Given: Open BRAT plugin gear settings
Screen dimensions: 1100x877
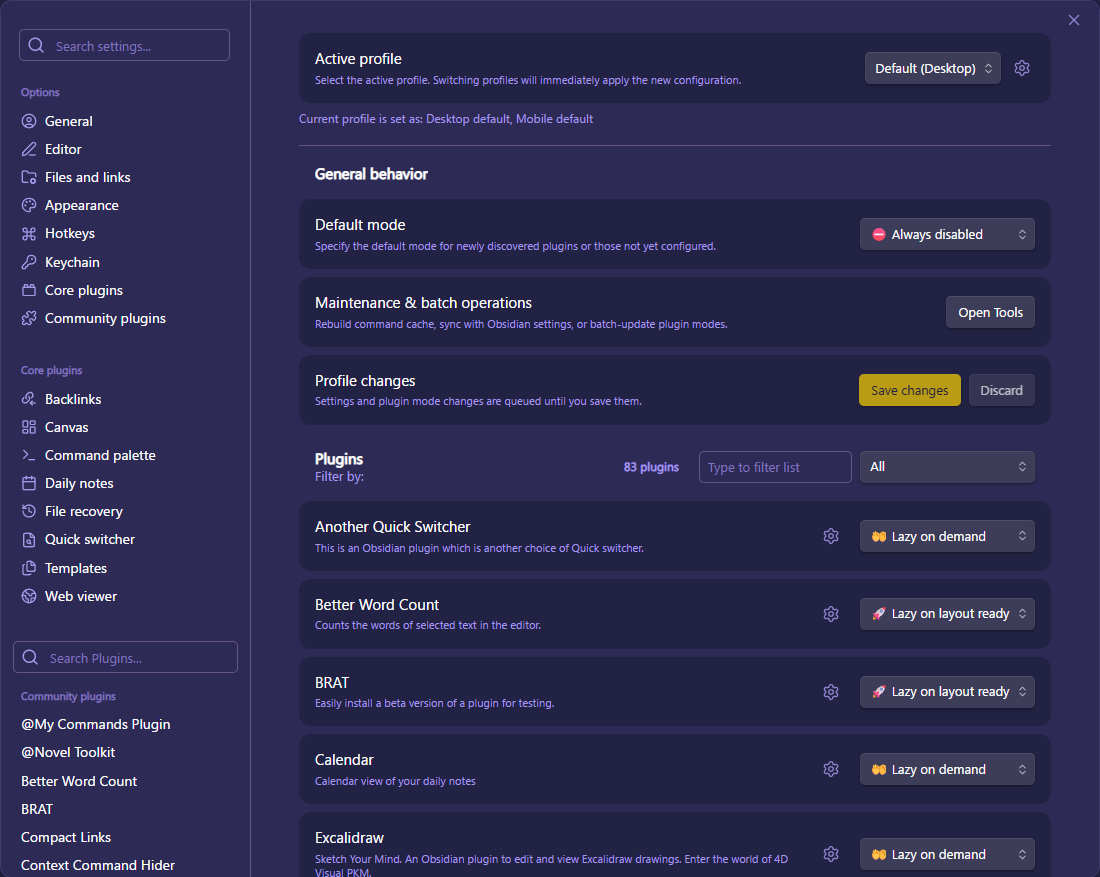Looking at the screenshot, I should click(831, 692).
